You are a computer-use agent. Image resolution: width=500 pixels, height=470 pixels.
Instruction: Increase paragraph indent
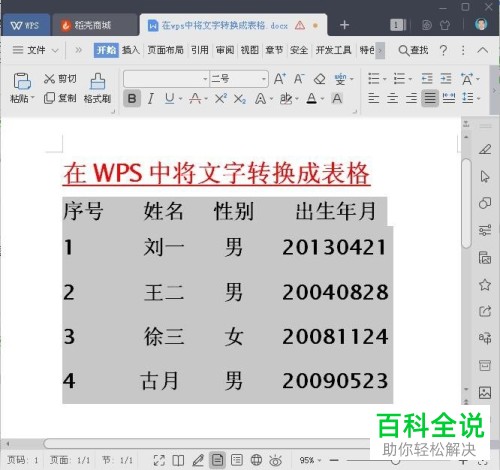coord(446,79)
